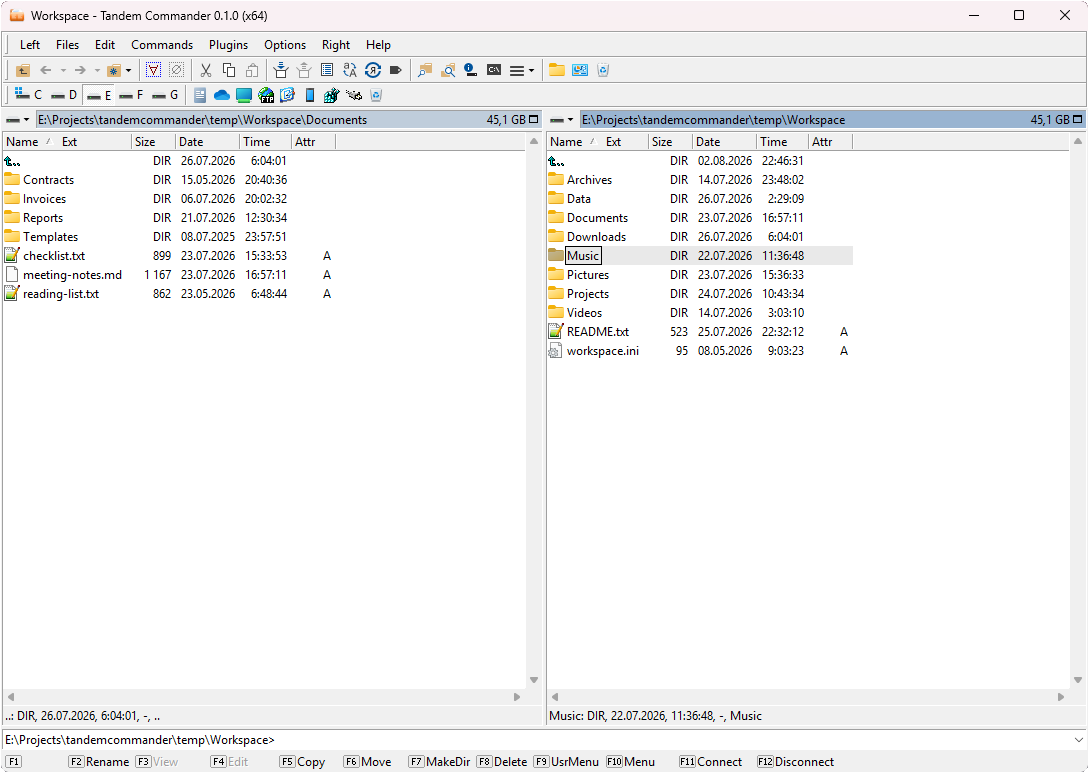Click the Copy to clipboard icon
This screenshot has width=1089, height=773.
pyautogui.click(x=228, y=70)
